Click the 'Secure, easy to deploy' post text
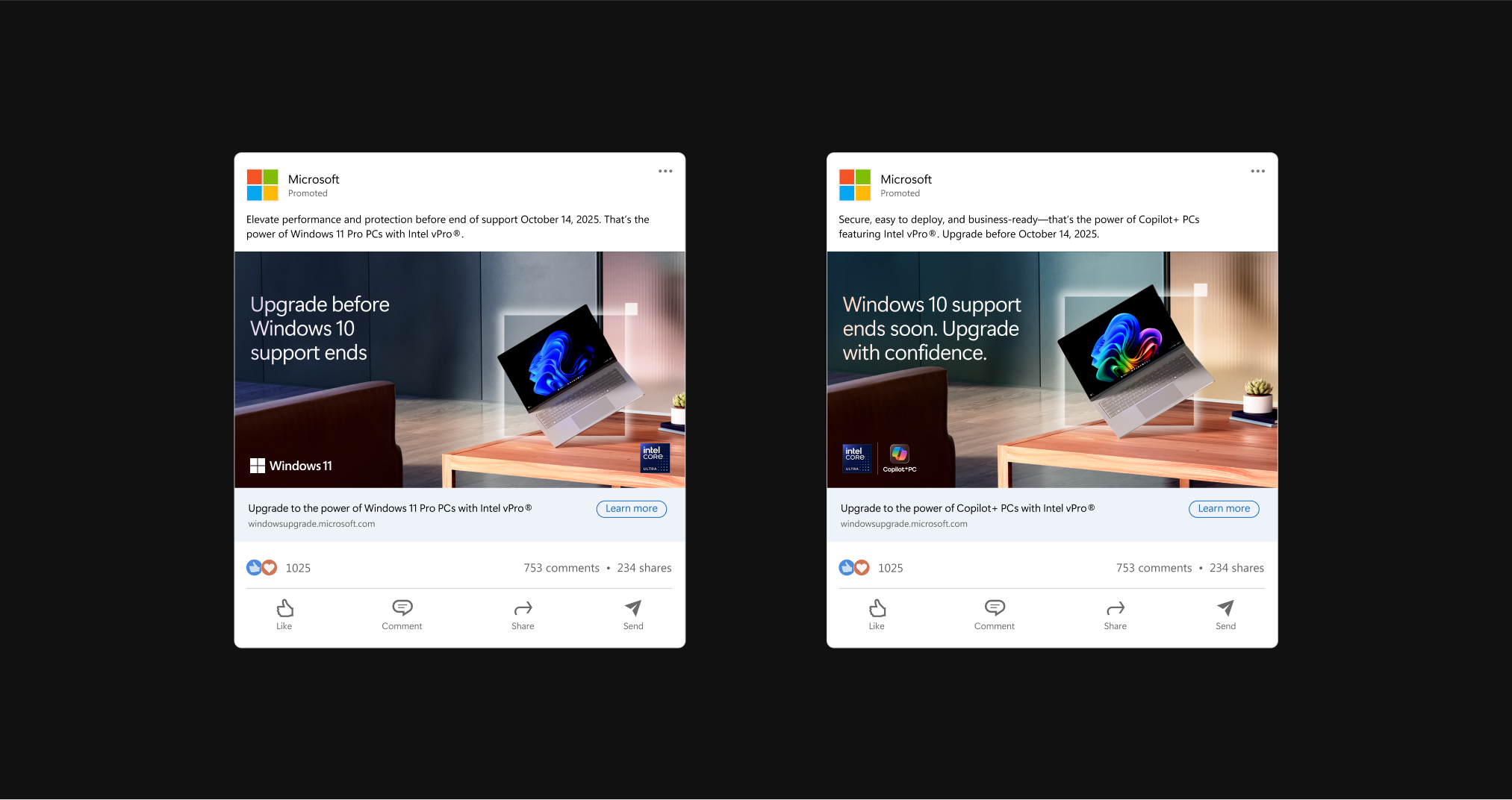 coord(1019,227)
